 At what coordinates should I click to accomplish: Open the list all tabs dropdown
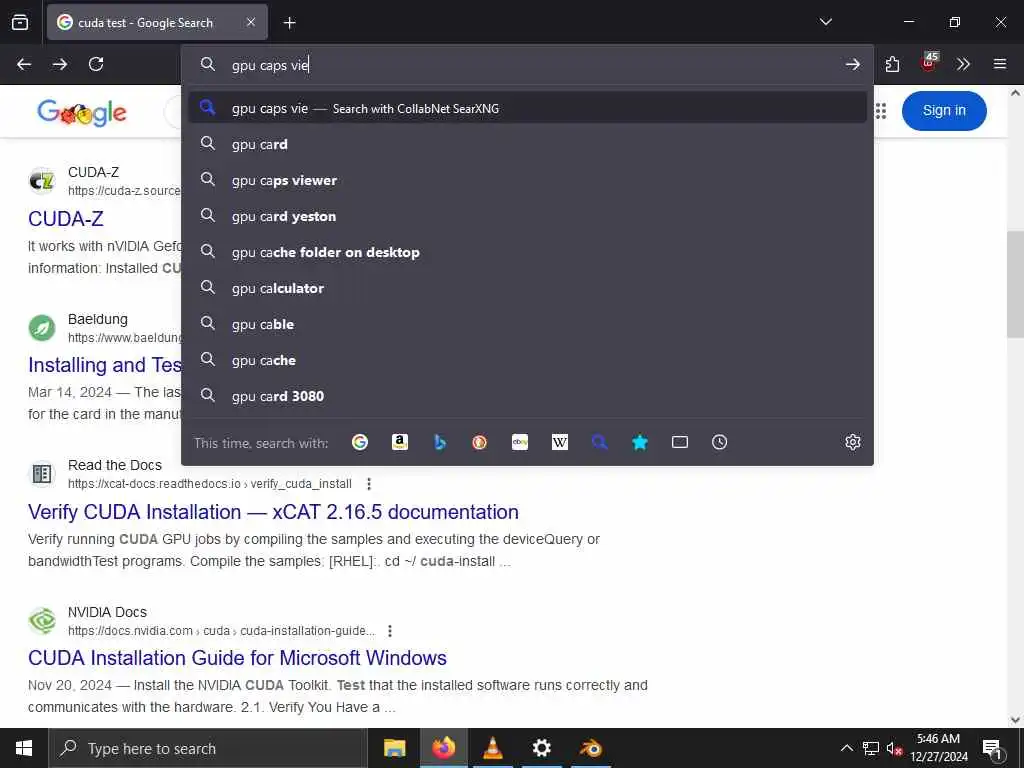[x=825, y=22]
